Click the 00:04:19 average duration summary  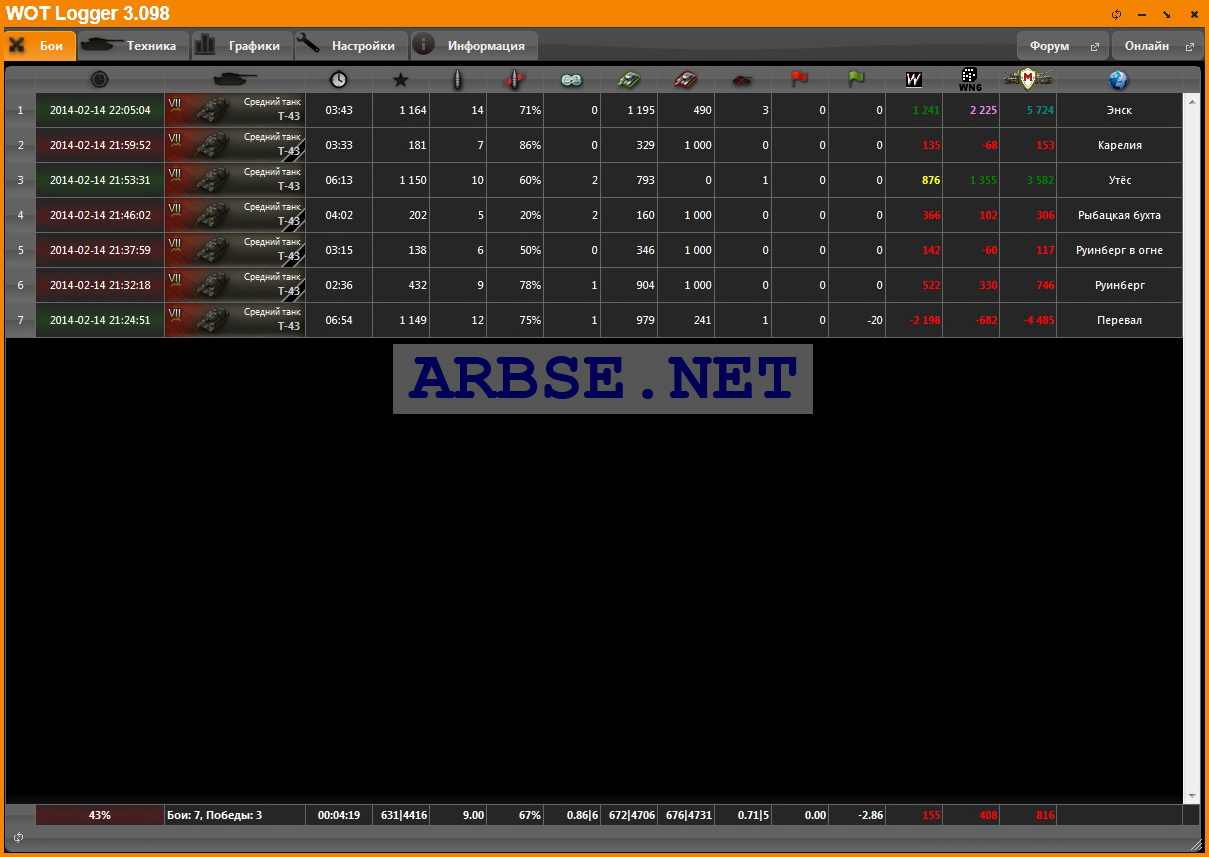(x=339, y=815)
